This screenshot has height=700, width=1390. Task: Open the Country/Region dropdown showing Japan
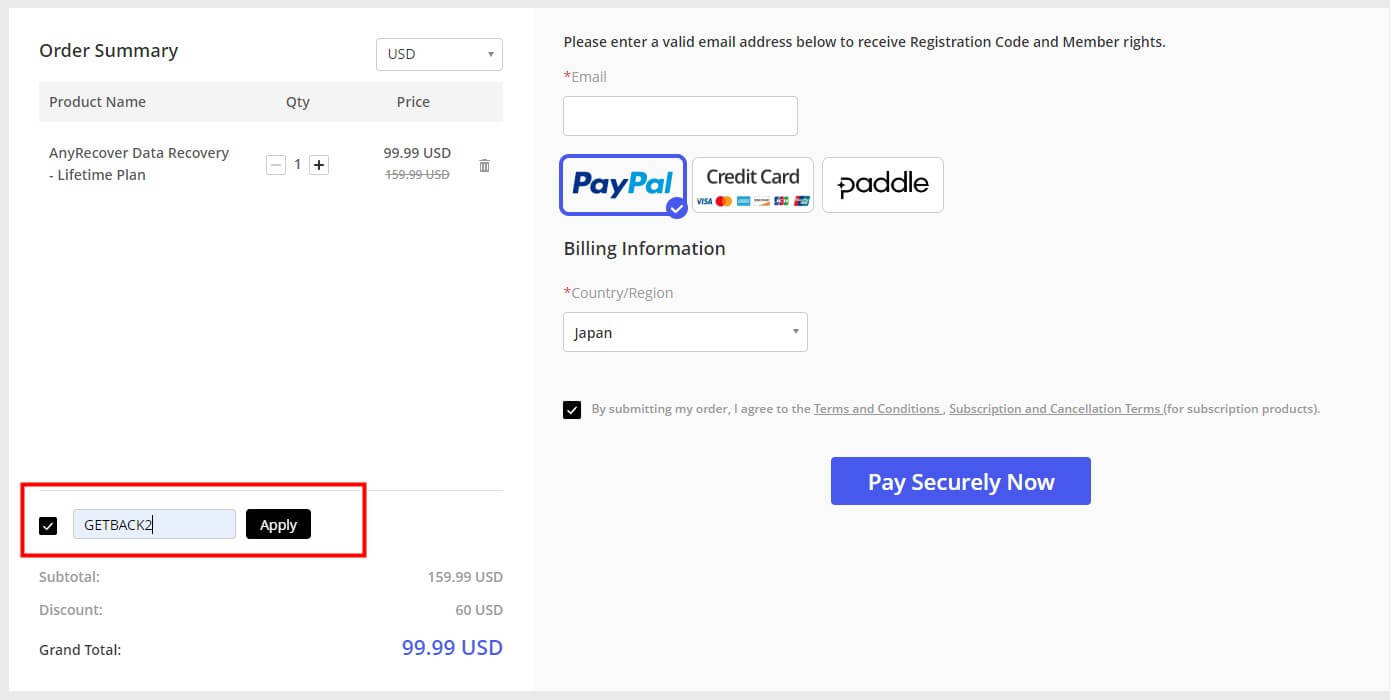coord(684,331)
